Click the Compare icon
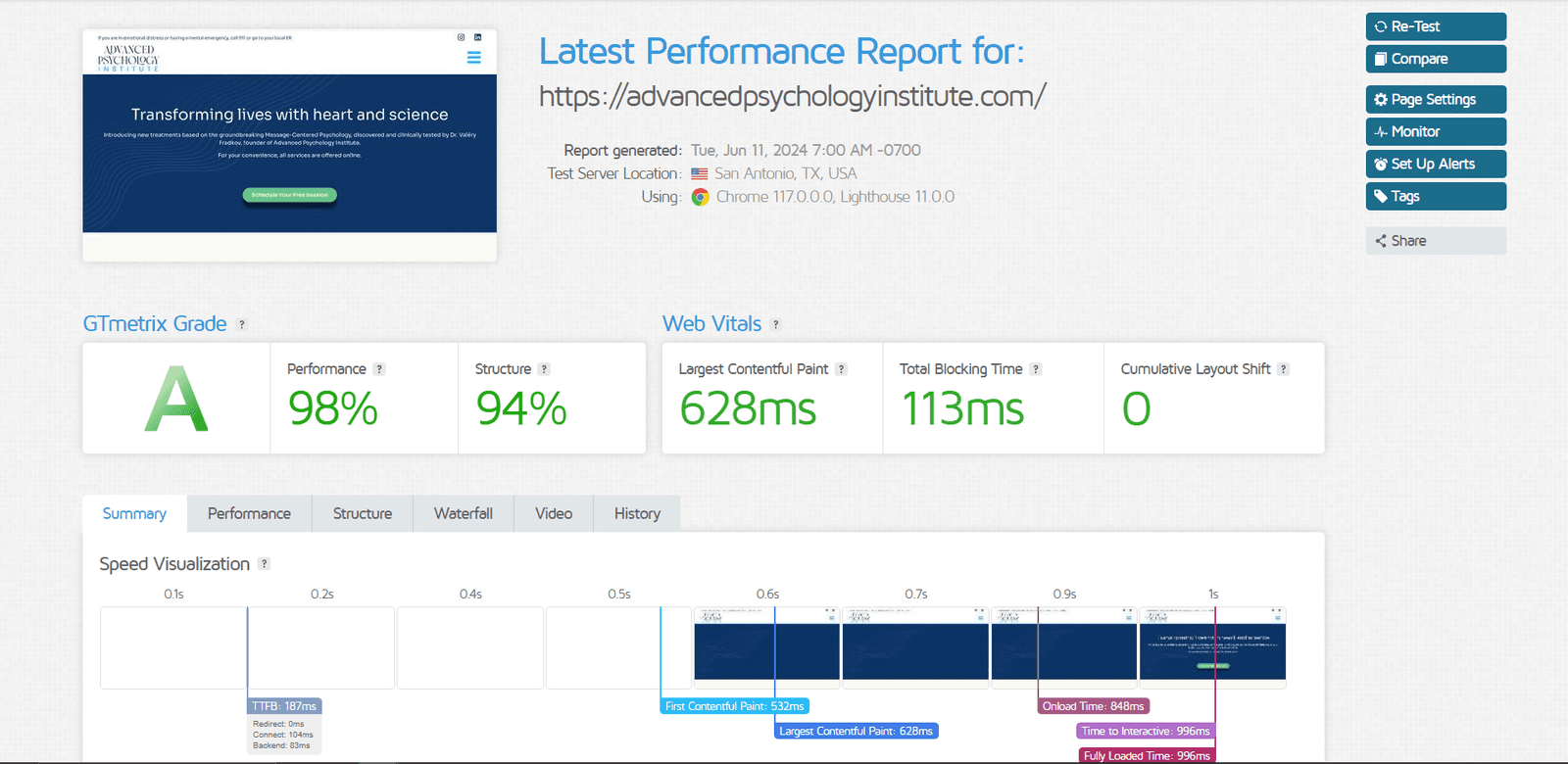This screenshot has width=1568, height=764. tap(1381, 59)
